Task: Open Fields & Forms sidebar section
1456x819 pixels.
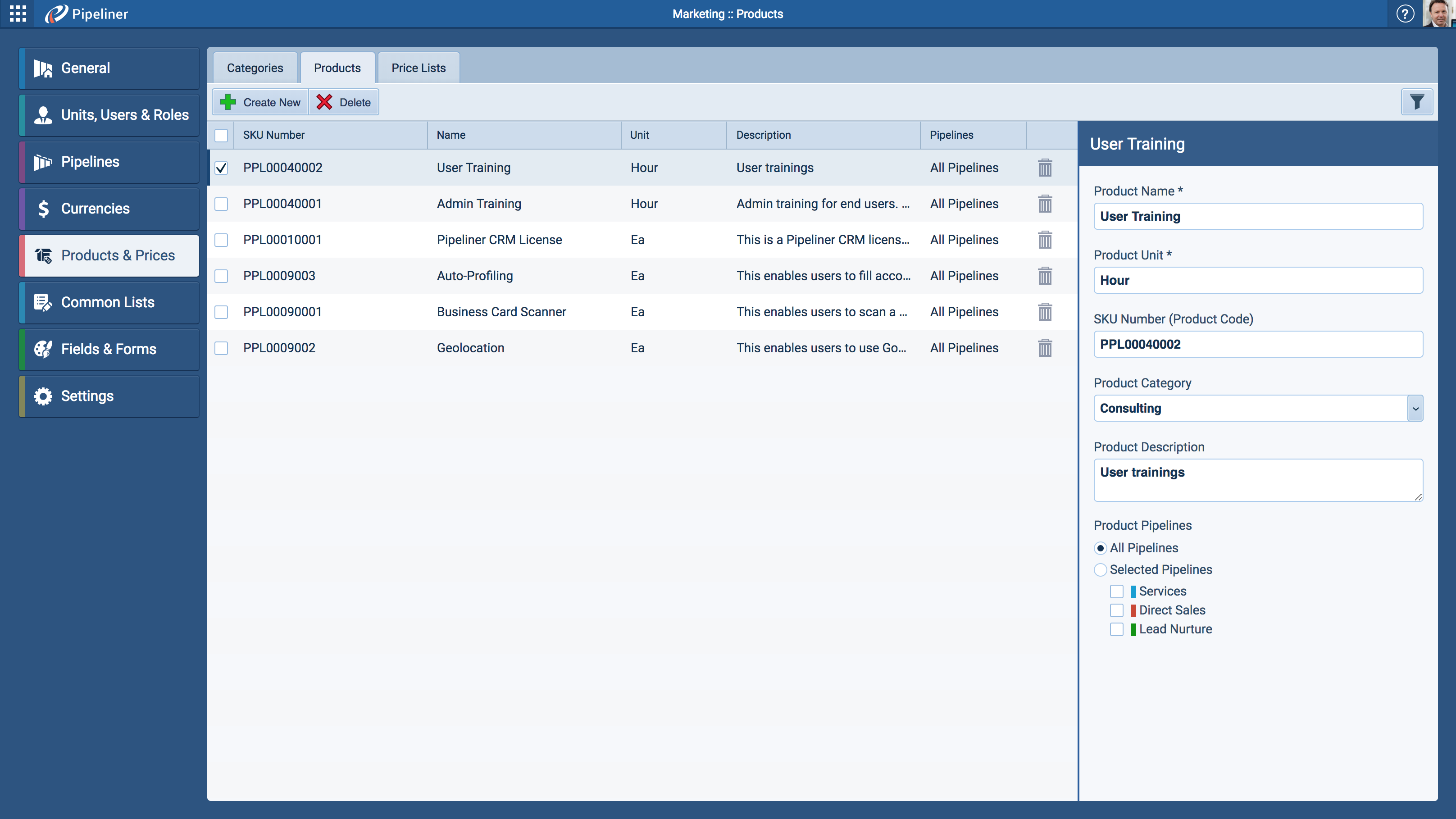Action: [x=109, y=349]
